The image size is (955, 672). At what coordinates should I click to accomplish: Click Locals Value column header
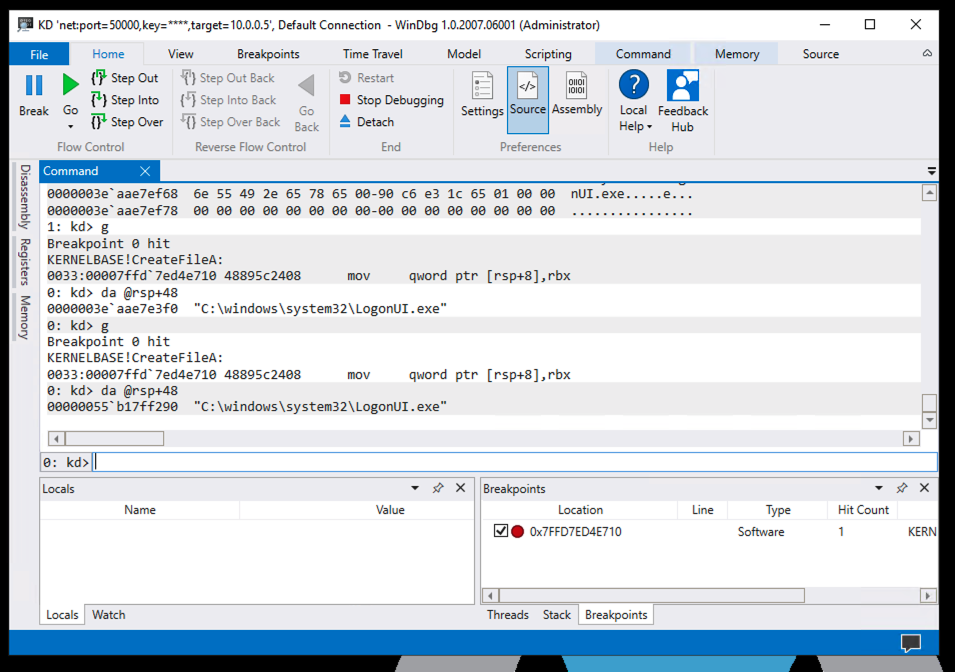coord(390,510)
